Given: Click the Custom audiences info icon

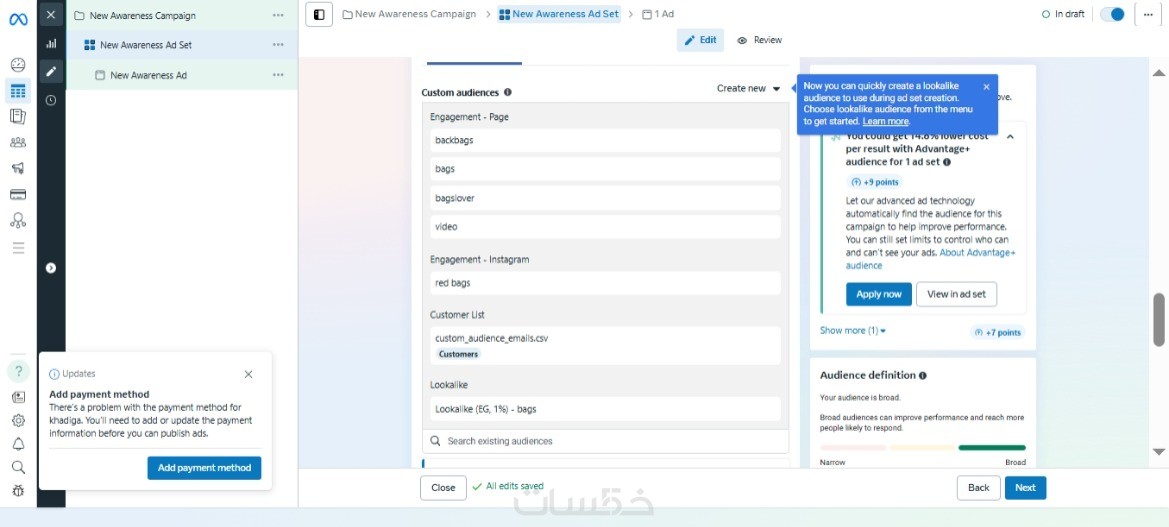Looking at the screenshot, I should click(508, 92).
